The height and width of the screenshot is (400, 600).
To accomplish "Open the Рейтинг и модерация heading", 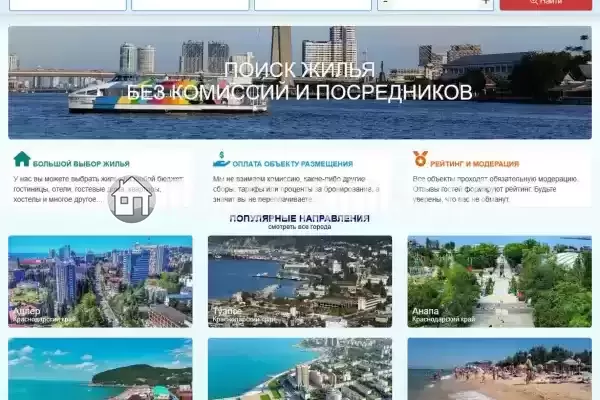I will pos(474,164).
